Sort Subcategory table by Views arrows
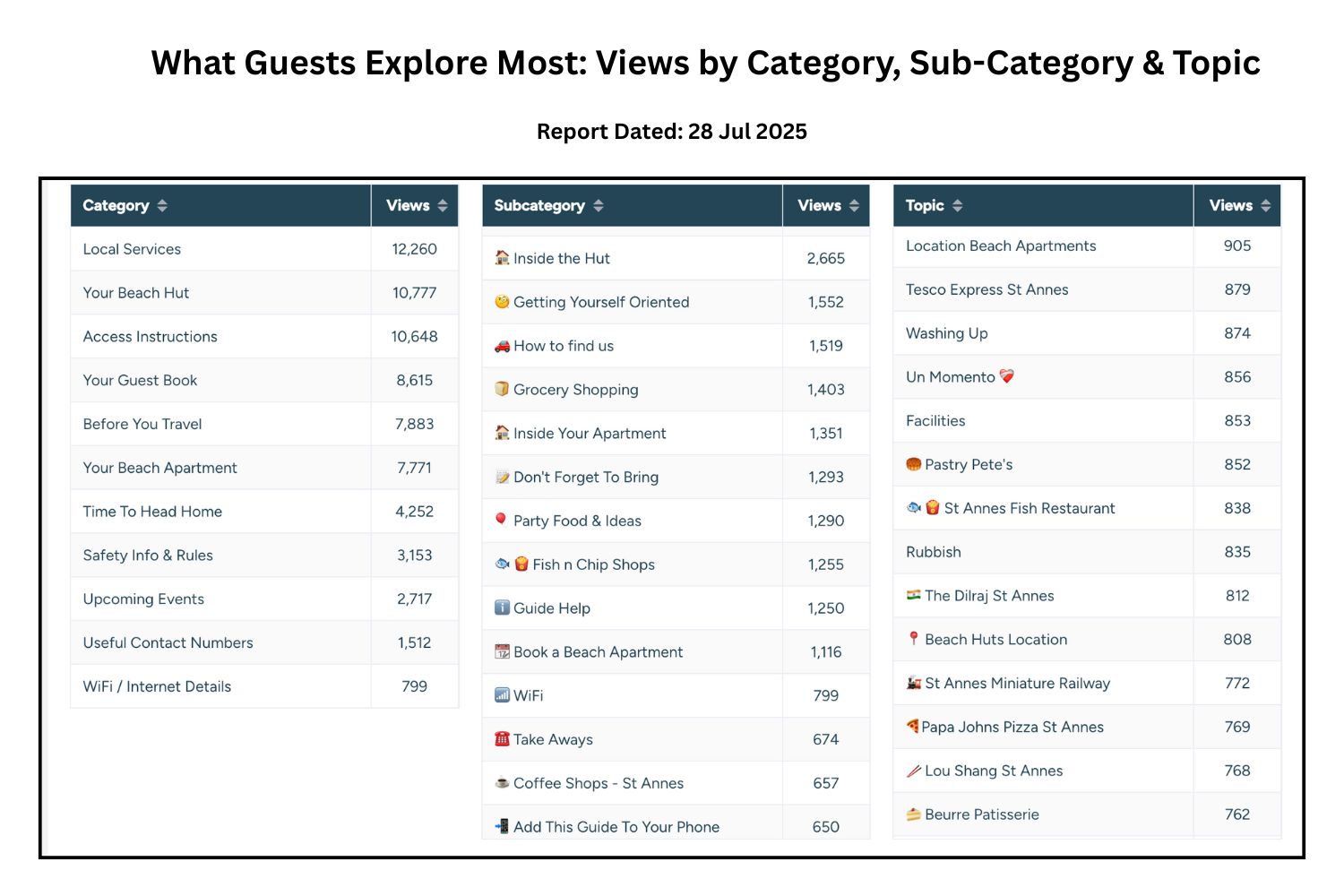This screenshot has height=896, width=1344. tap(854, 205)
